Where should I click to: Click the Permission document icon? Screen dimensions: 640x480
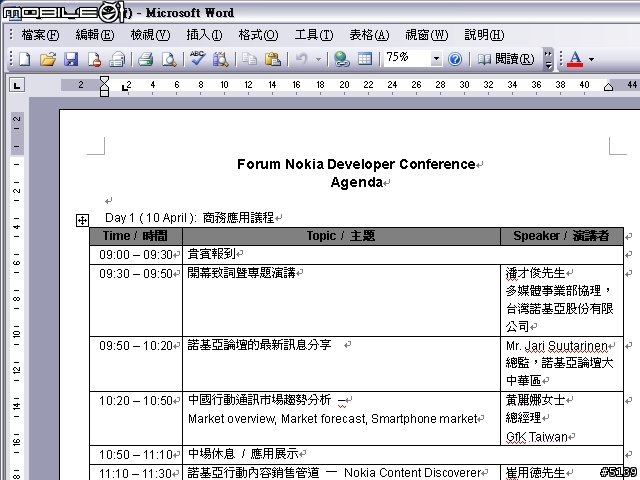coord(95,59)
